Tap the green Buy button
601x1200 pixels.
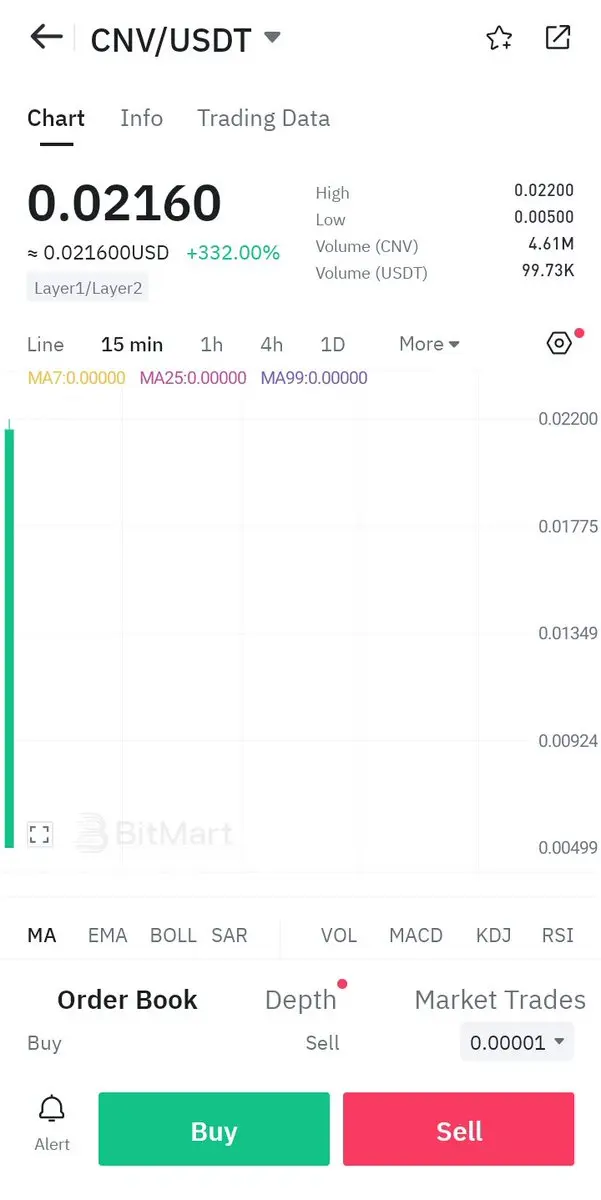pyautogui.click(x=214, y=1129)
